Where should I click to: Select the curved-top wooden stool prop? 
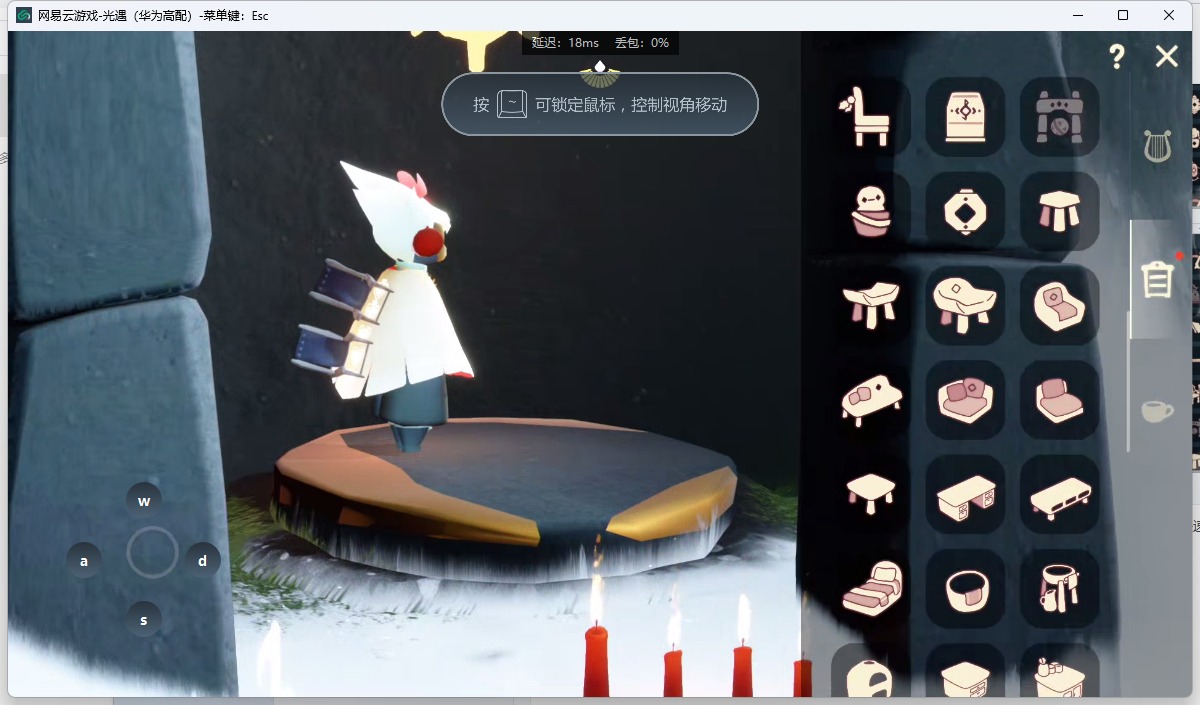pyautogui.click(x=871, y=305)
